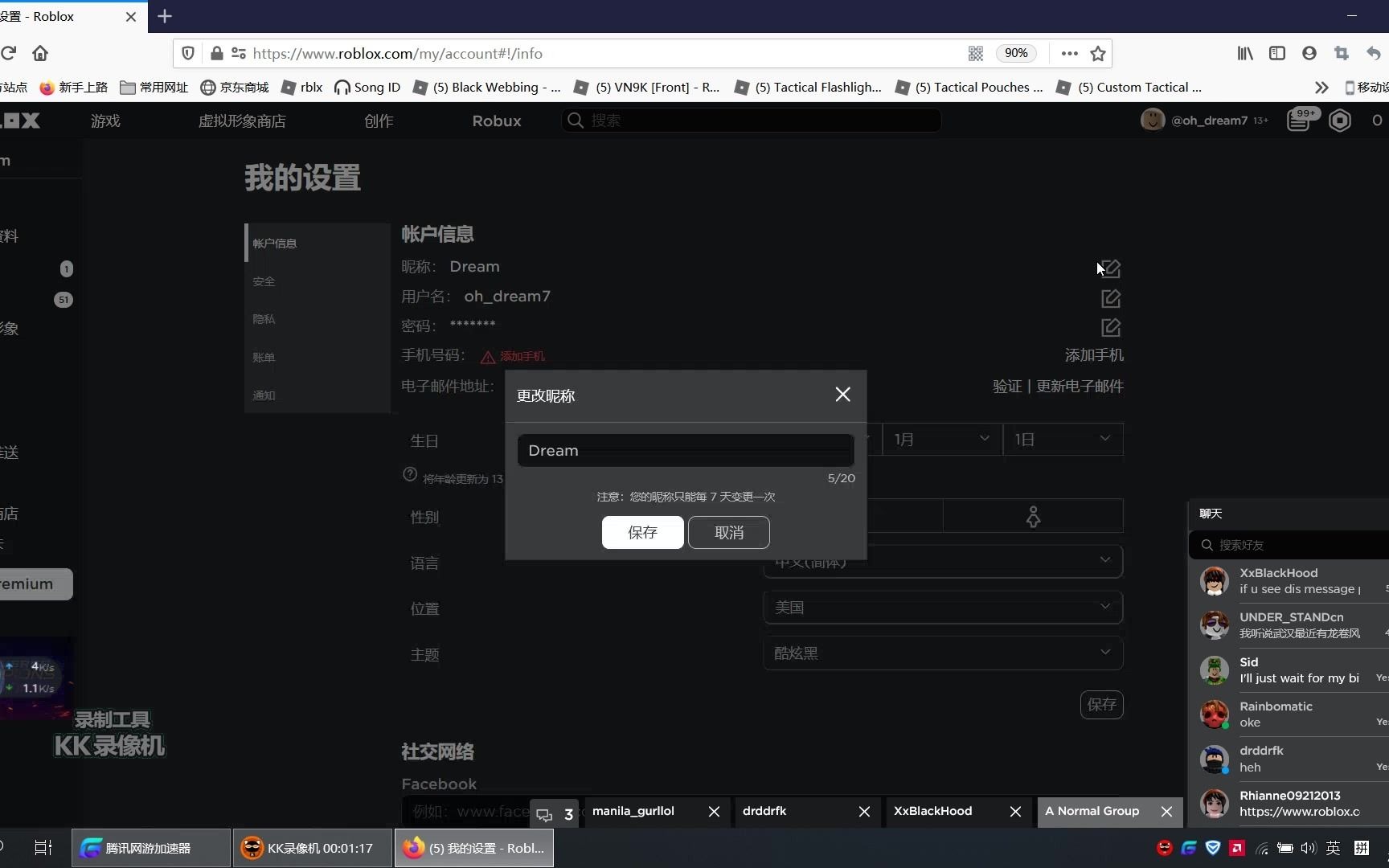
Task: Open the 游戏 tab in Roblox navigation
Action: point(105,121)
